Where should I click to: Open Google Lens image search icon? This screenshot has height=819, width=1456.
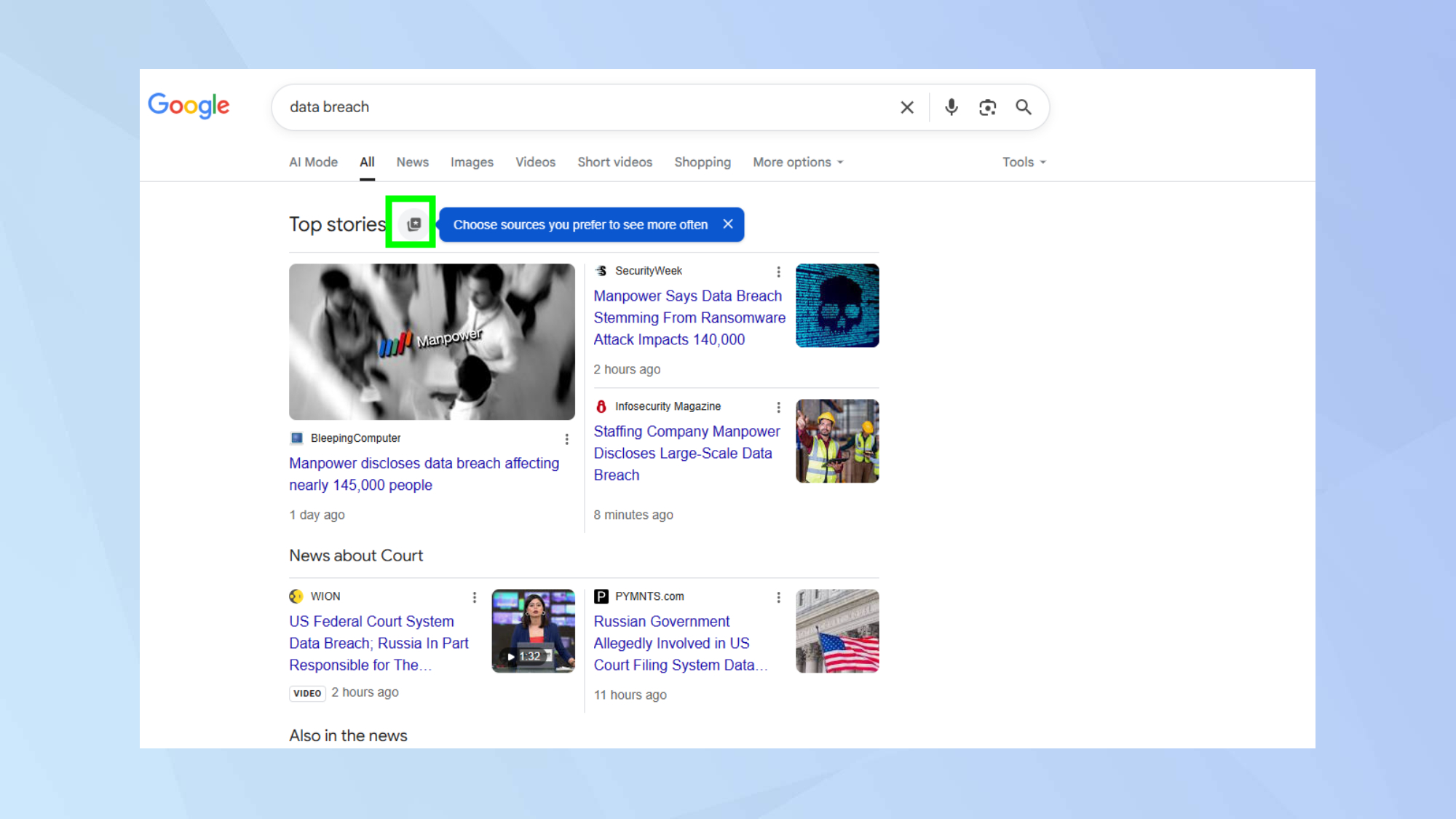click(x=987, y=107)
